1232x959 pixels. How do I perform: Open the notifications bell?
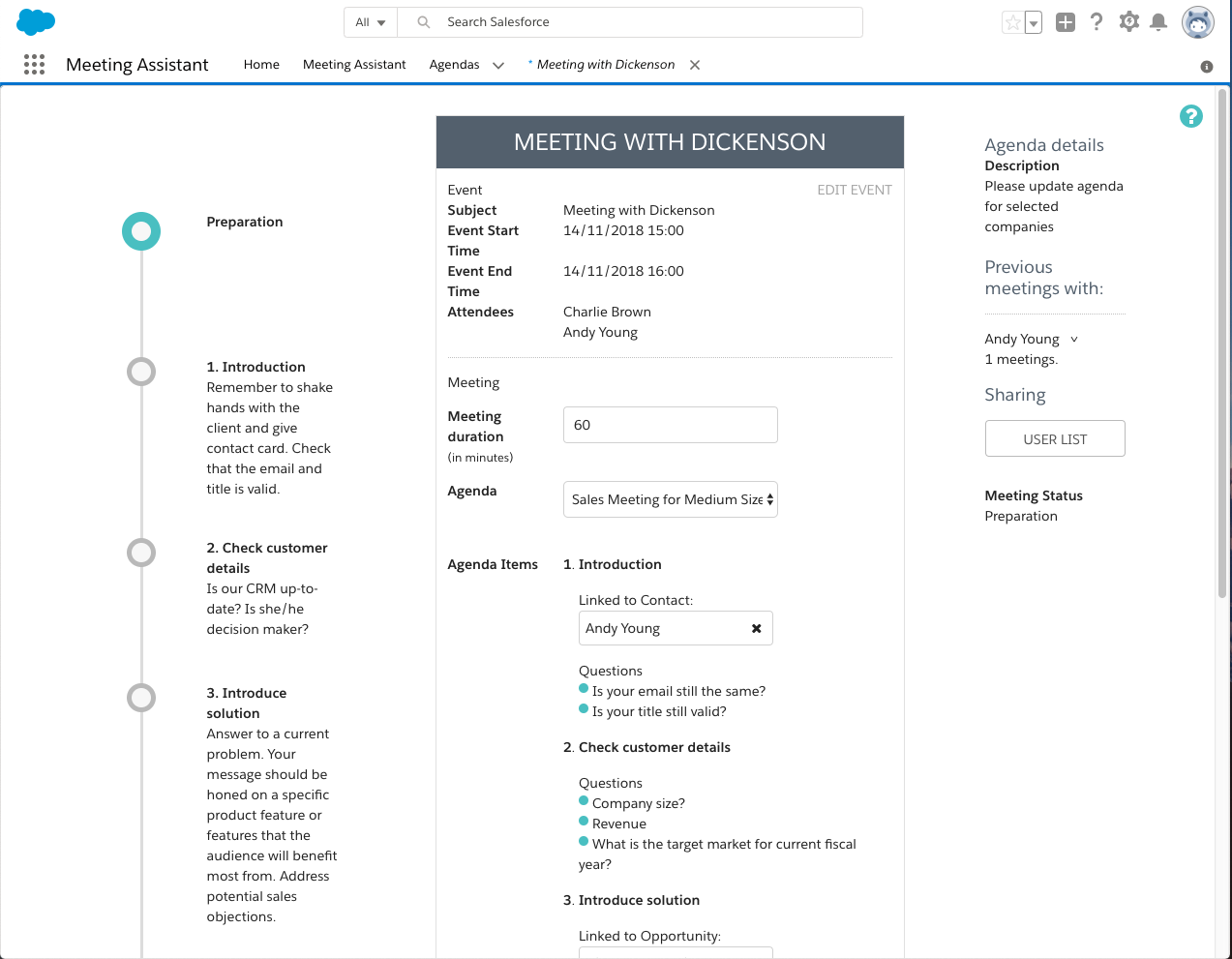coord(1158,22)
